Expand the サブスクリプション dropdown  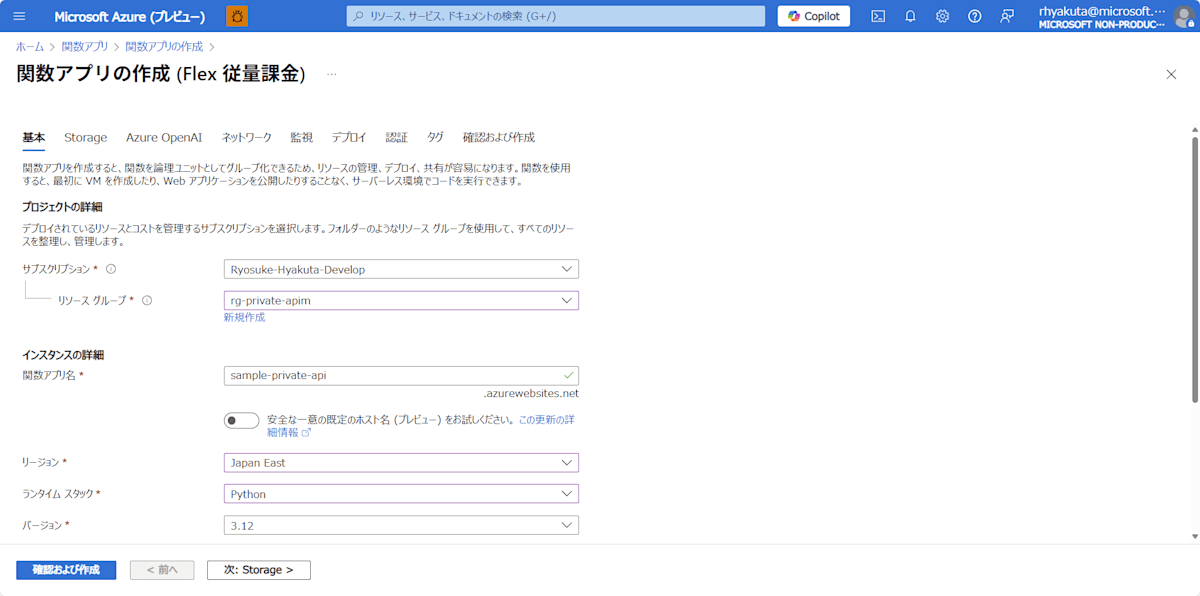tap(401, 269)
